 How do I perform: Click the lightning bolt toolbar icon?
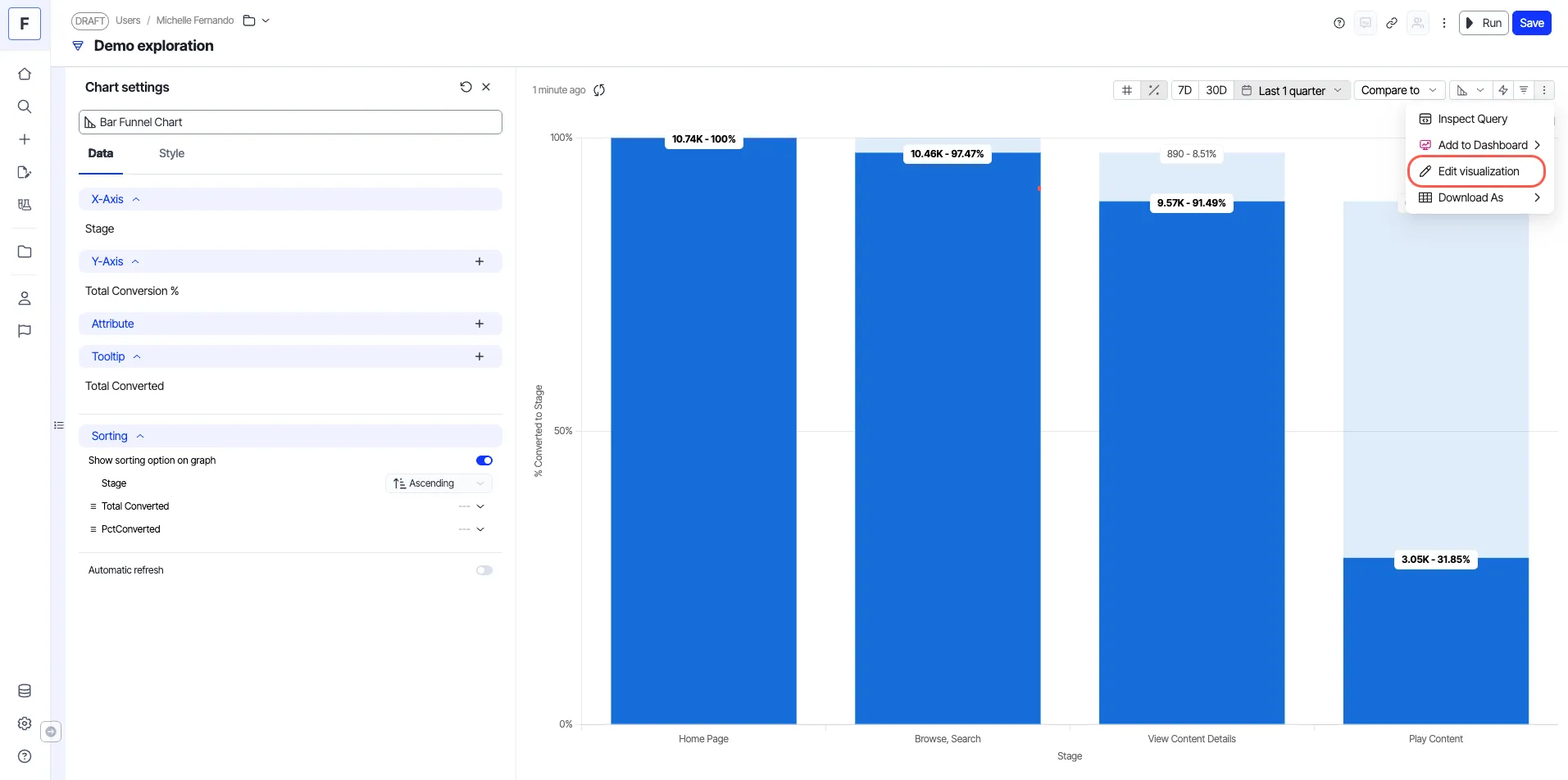[x=1503, y=90]
